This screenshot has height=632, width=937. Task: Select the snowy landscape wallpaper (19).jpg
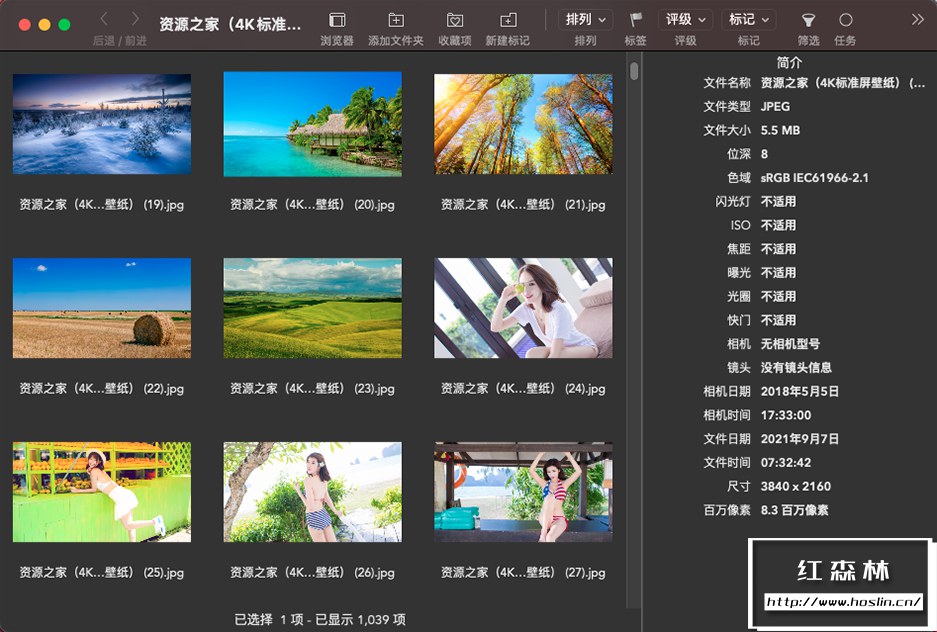(101, 122)
